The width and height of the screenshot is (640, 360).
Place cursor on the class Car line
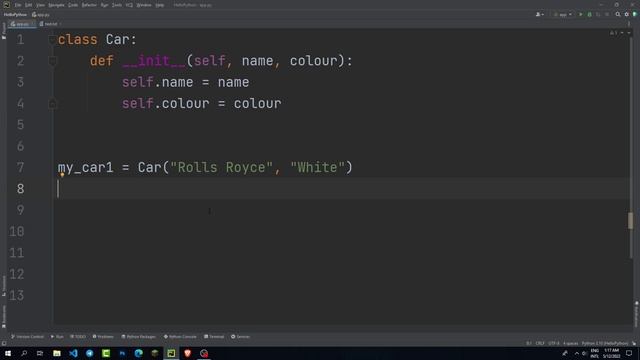pyautogui.click(x=97, y=40)
